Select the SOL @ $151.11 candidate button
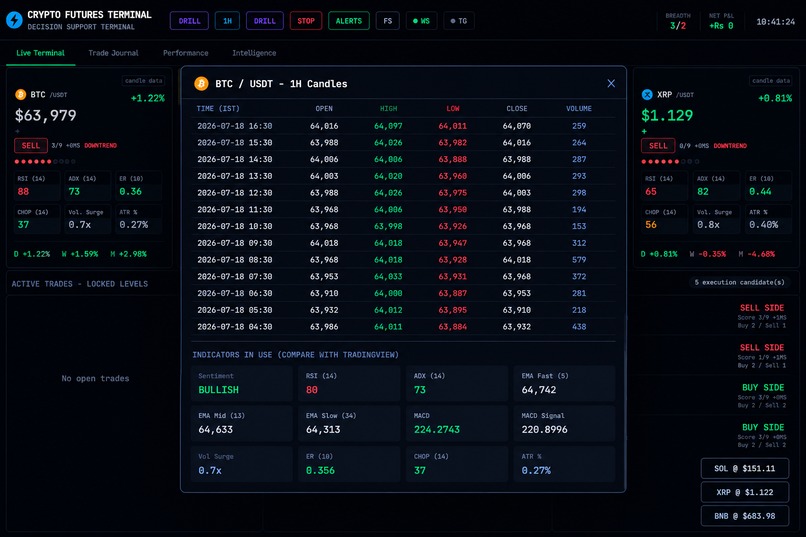This screenshot has width=806, height=537. coord(744,469)
